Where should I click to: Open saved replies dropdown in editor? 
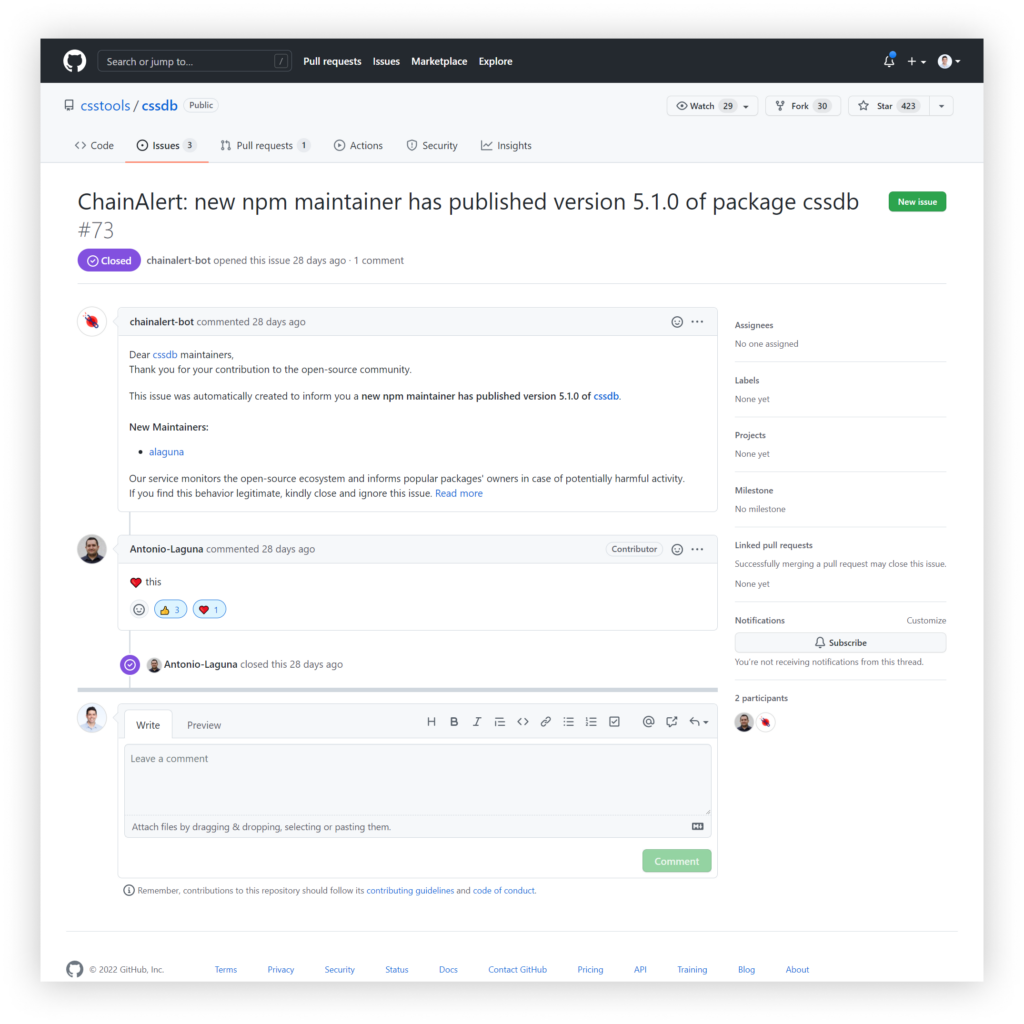(699, 722)
